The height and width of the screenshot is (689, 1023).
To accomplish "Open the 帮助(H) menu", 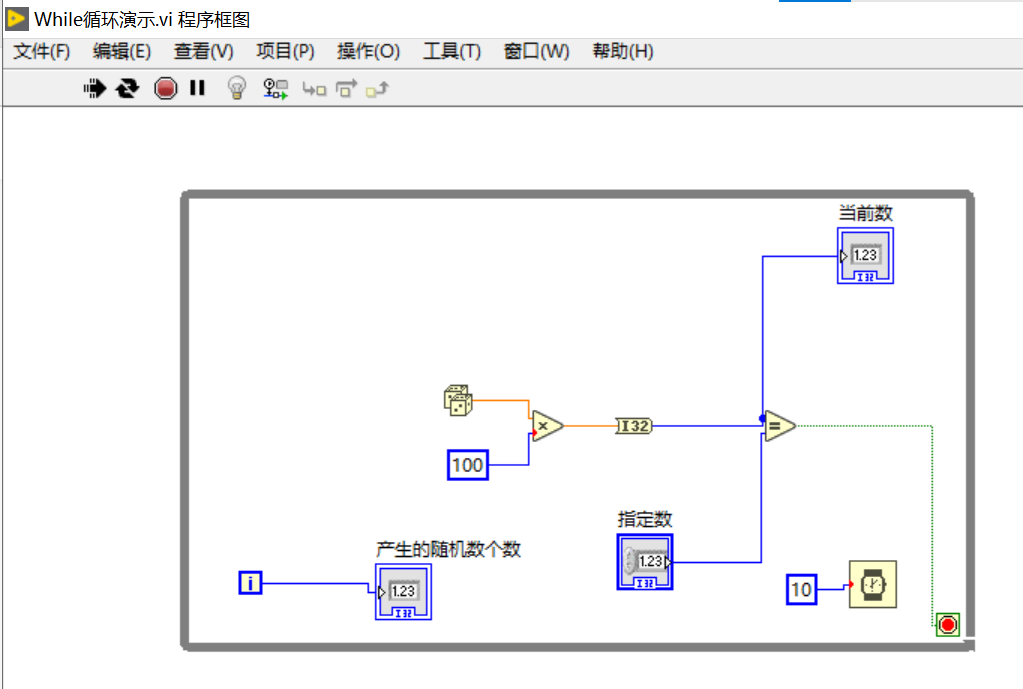I will (623, 51).
